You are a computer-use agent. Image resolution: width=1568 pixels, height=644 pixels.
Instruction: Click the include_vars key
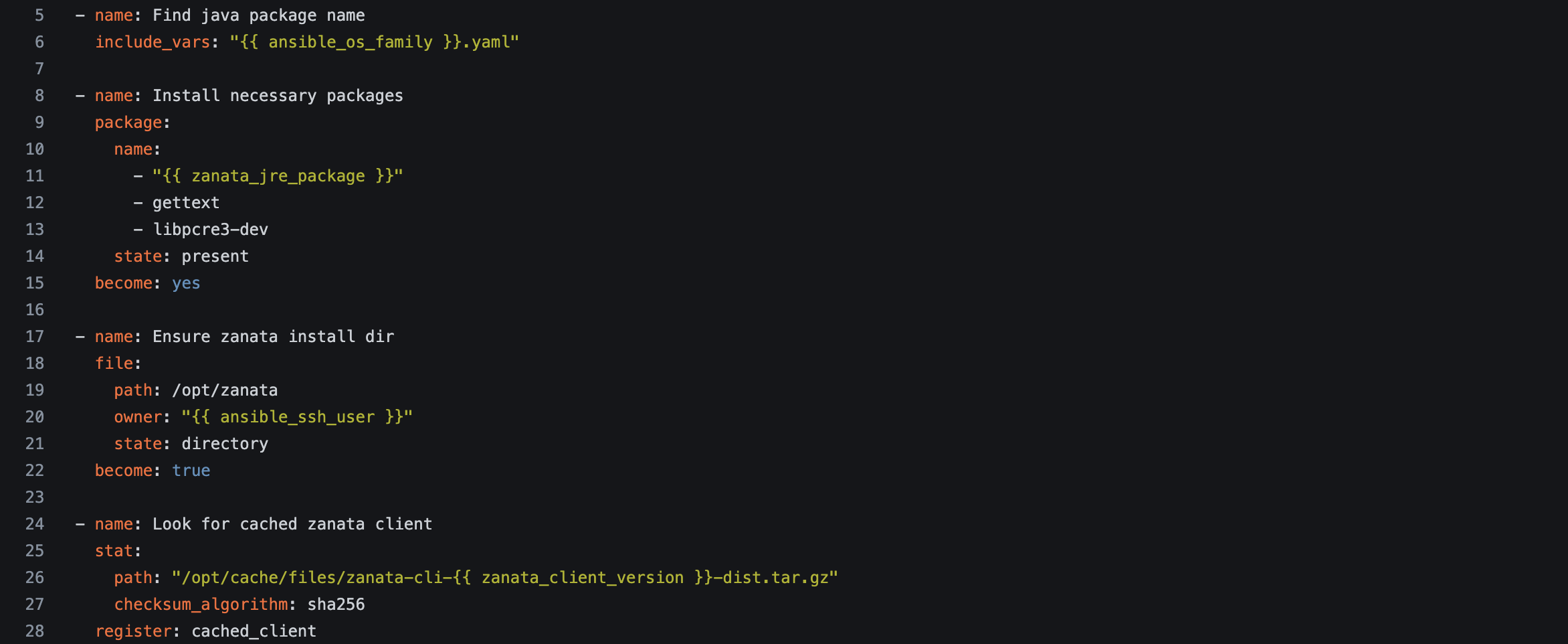coord(153,42)
